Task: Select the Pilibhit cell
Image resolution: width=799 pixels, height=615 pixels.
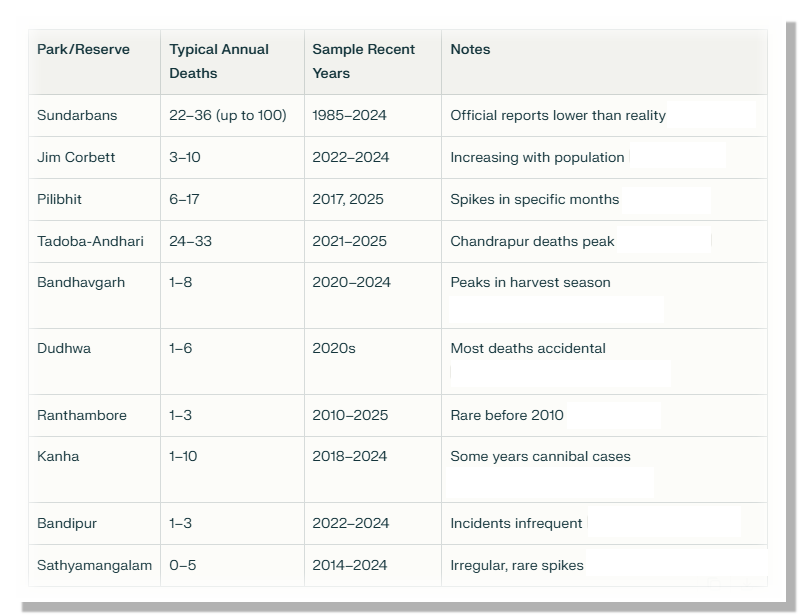Action: click(x=59, y=199)
